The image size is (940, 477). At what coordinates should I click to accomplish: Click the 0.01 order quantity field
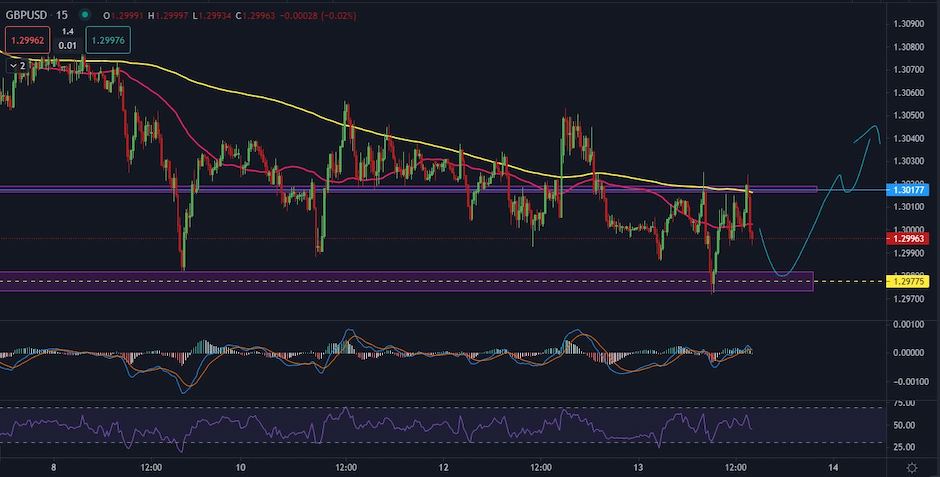68,46
